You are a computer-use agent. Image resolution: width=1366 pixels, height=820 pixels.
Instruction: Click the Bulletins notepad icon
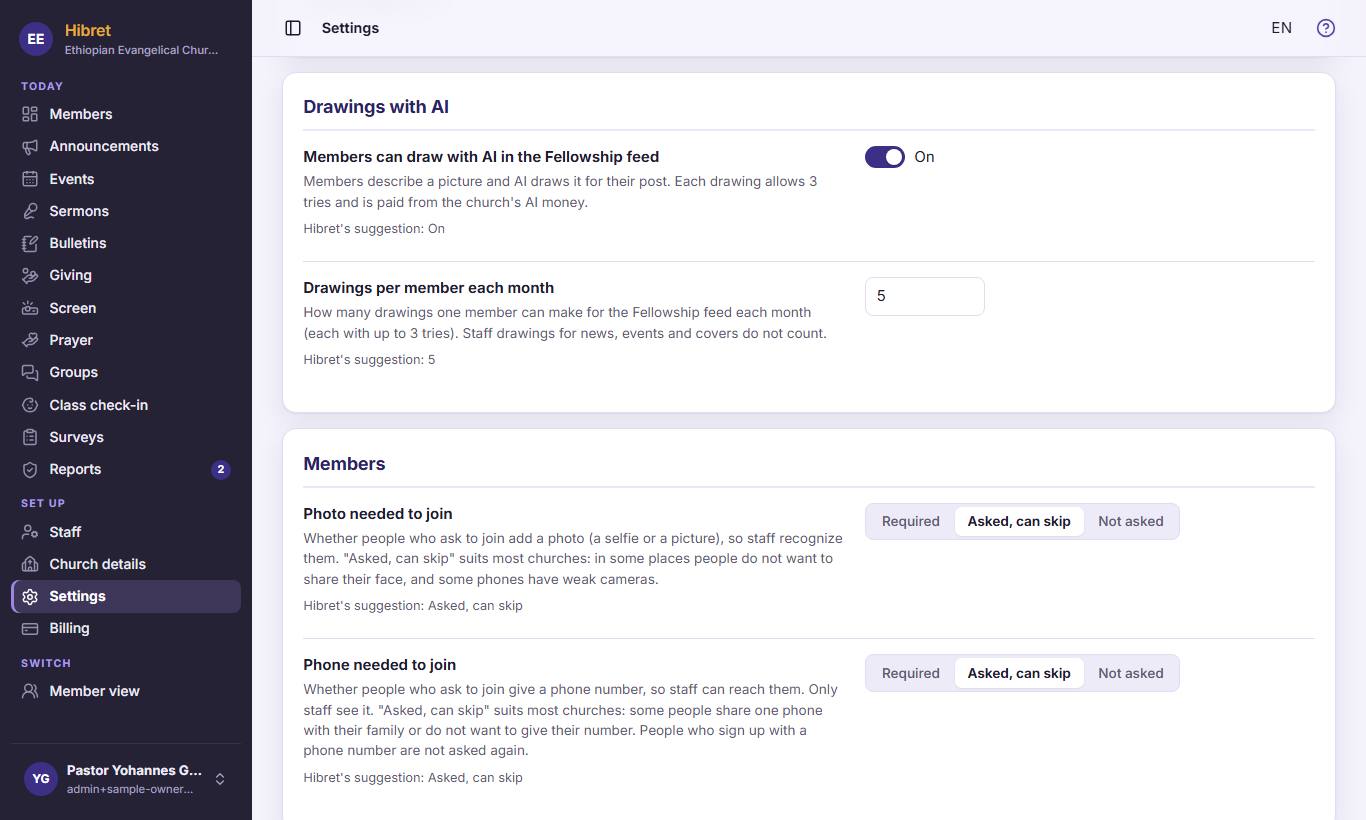pos(30,243)
